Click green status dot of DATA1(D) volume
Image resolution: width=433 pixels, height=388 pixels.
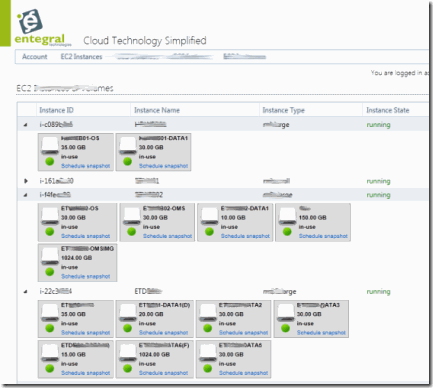[x=128, y=328]
